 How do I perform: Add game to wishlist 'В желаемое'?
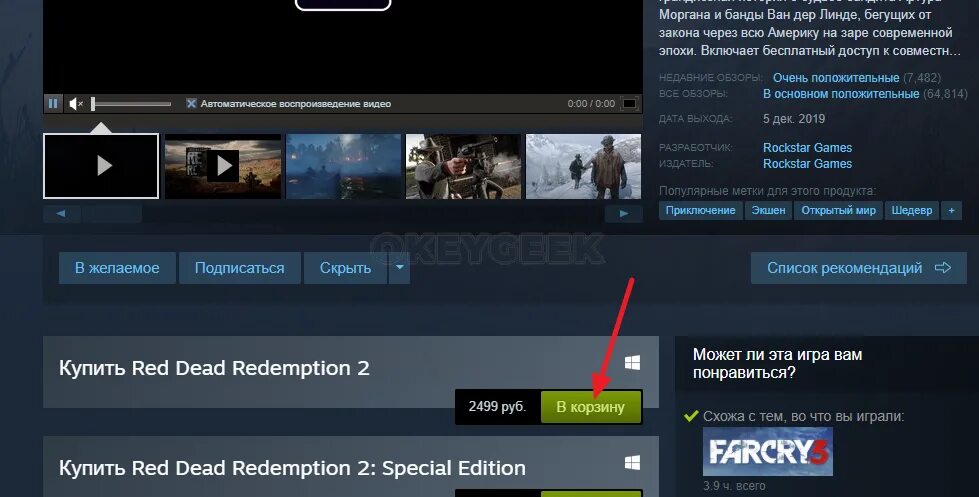pyautogui.click(x=117, y=268)
